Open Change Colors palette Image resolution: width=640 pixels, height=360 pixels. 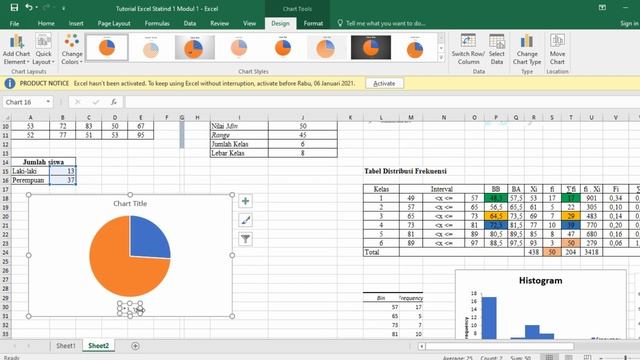pos(72,49)
